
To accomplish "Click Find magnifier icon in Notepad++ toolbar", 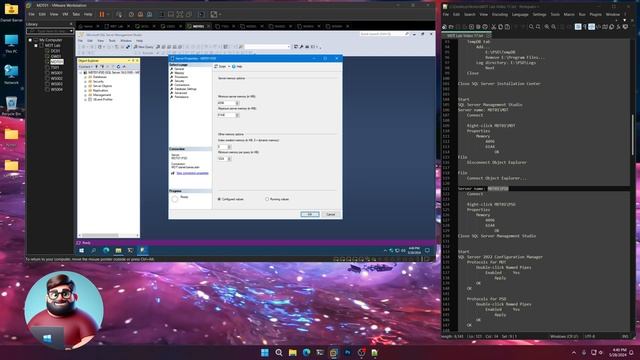I will click(x=531, y=27).
